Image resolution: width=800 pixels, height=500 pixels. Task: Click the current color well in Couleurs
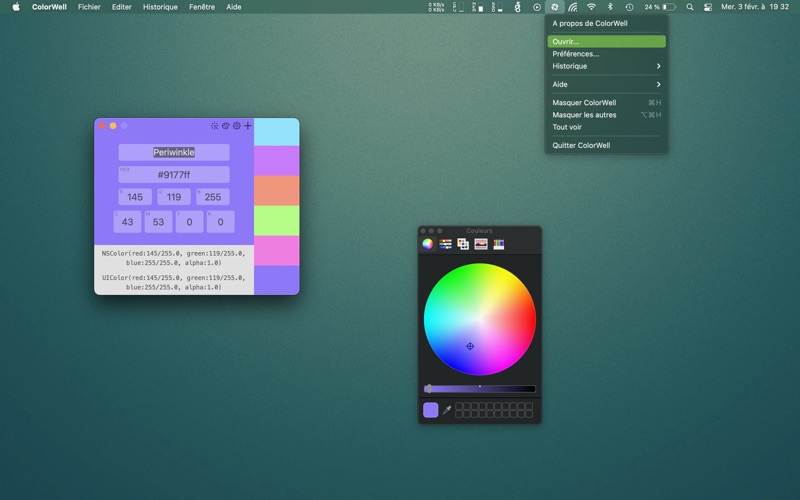pyautogui.click(x=431, y=410)
